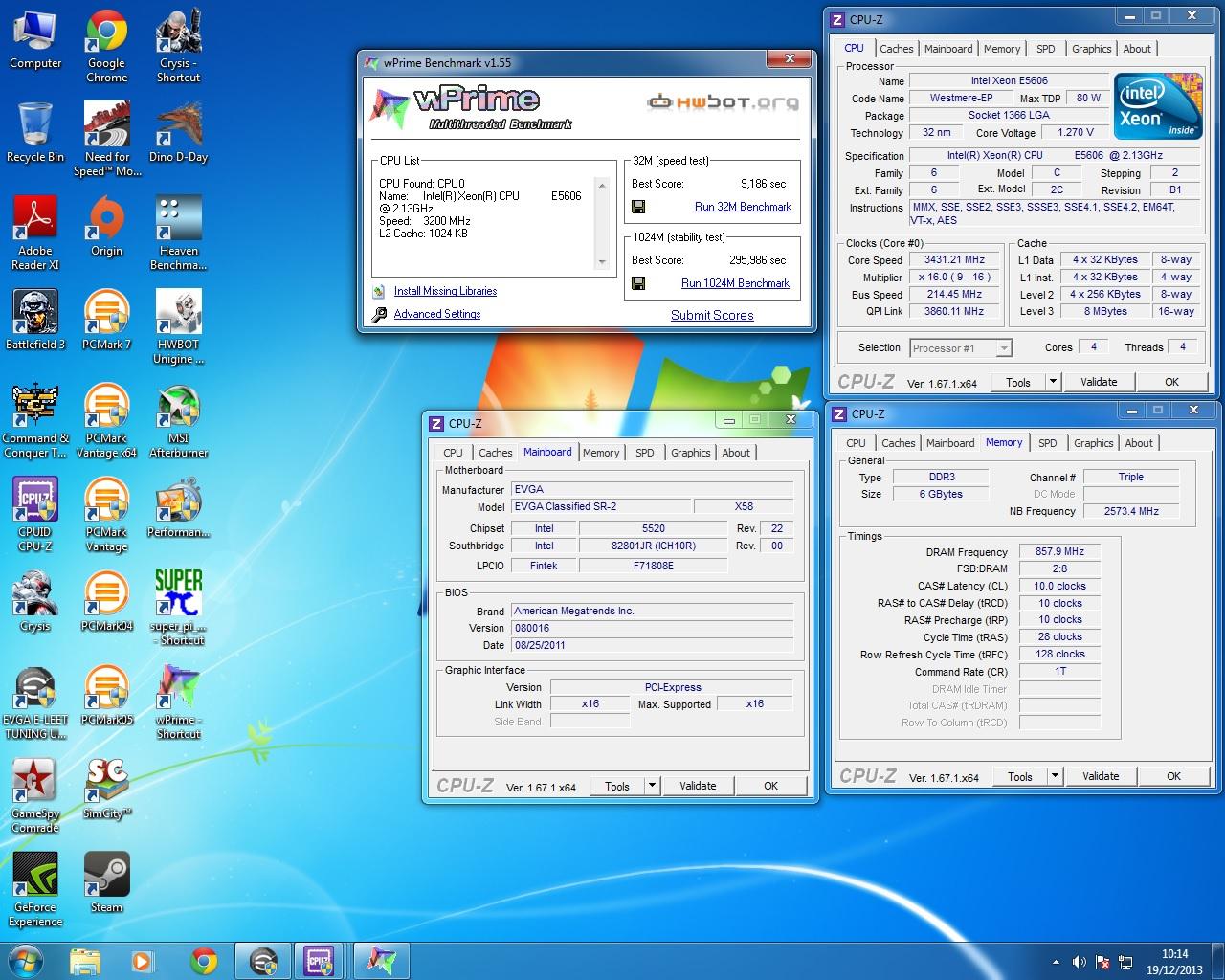The width and height of the screenshot is (1225, 980).
Task: Click the wPrime CPU List scrollbar
Action: point(602,224)
